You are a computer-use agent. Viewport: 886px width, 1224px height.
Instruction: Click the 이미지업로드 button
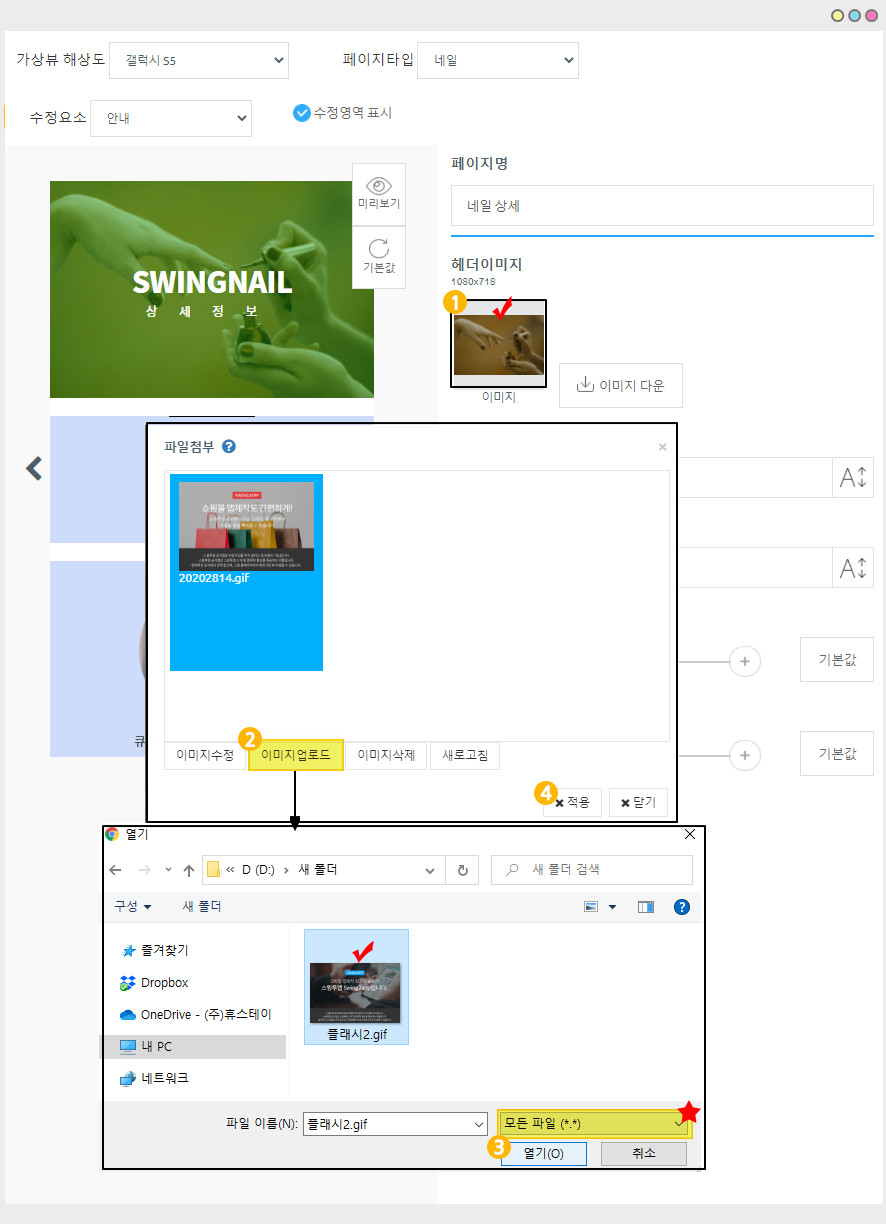[295, 756]
